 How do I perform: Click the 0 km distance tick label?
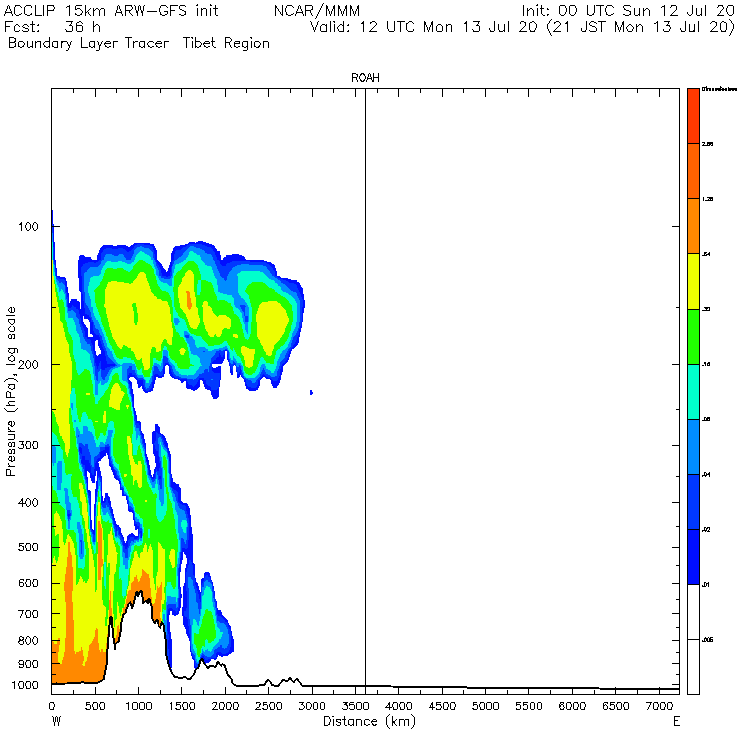52,706
